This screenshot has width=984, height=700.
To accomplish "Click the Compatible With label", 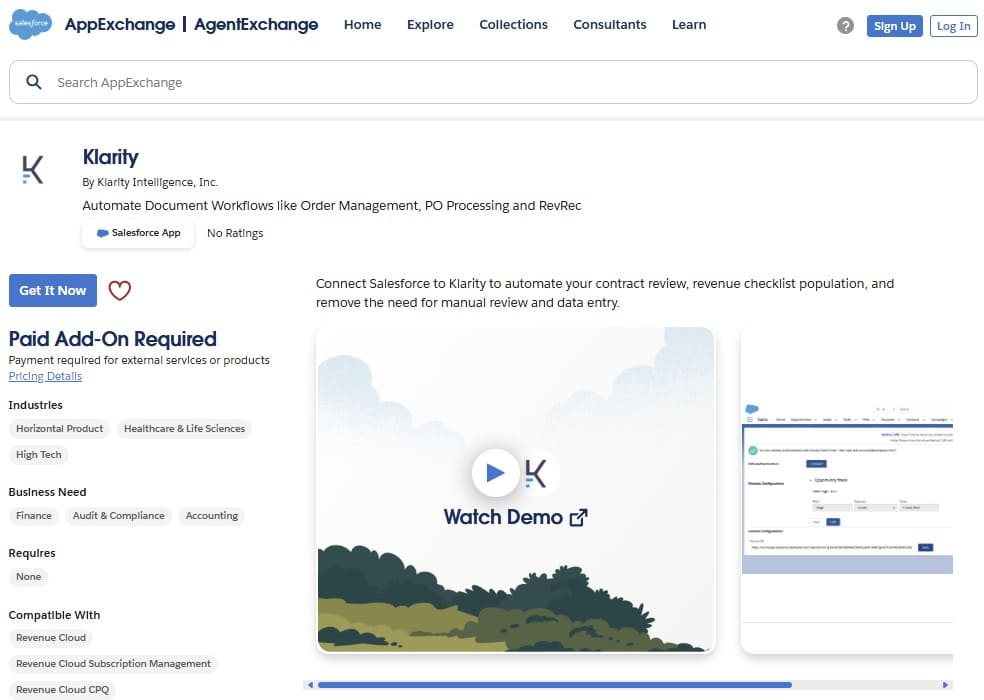I will (55, 615).
